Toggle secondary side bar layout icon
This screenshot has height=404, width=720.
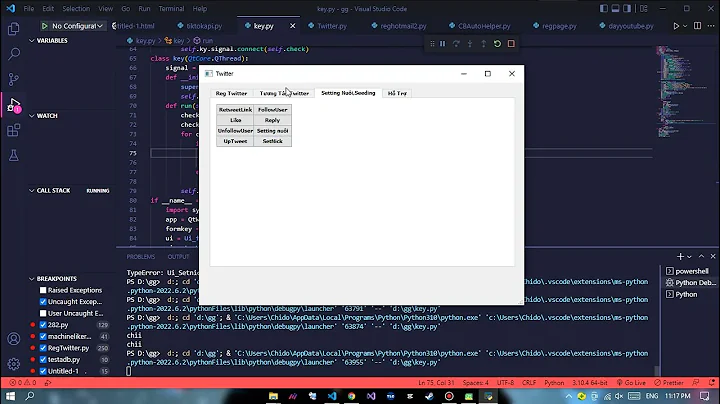click(x=627, y=9)
